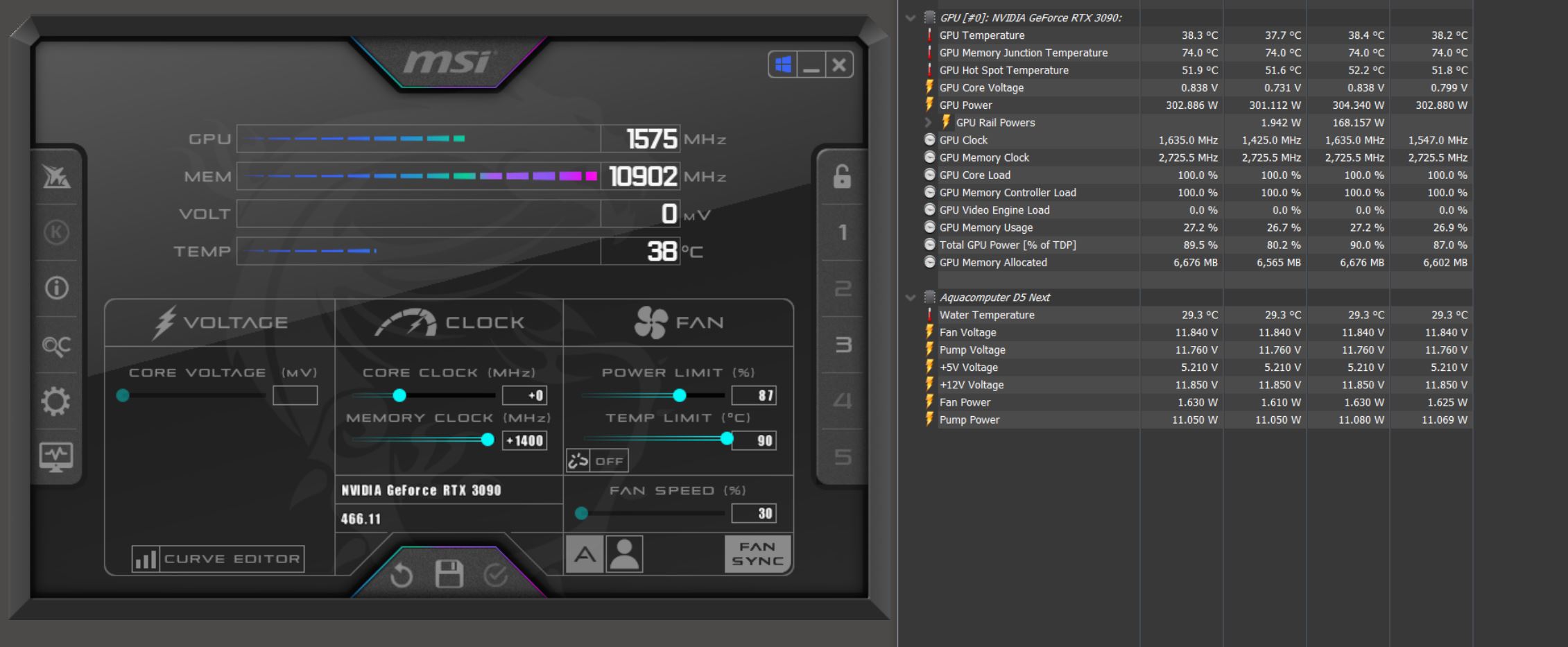The height and width of the screenshot is (647, 1568).
Task: Click the core voltage value field
Action: click(x=295, y=395)
